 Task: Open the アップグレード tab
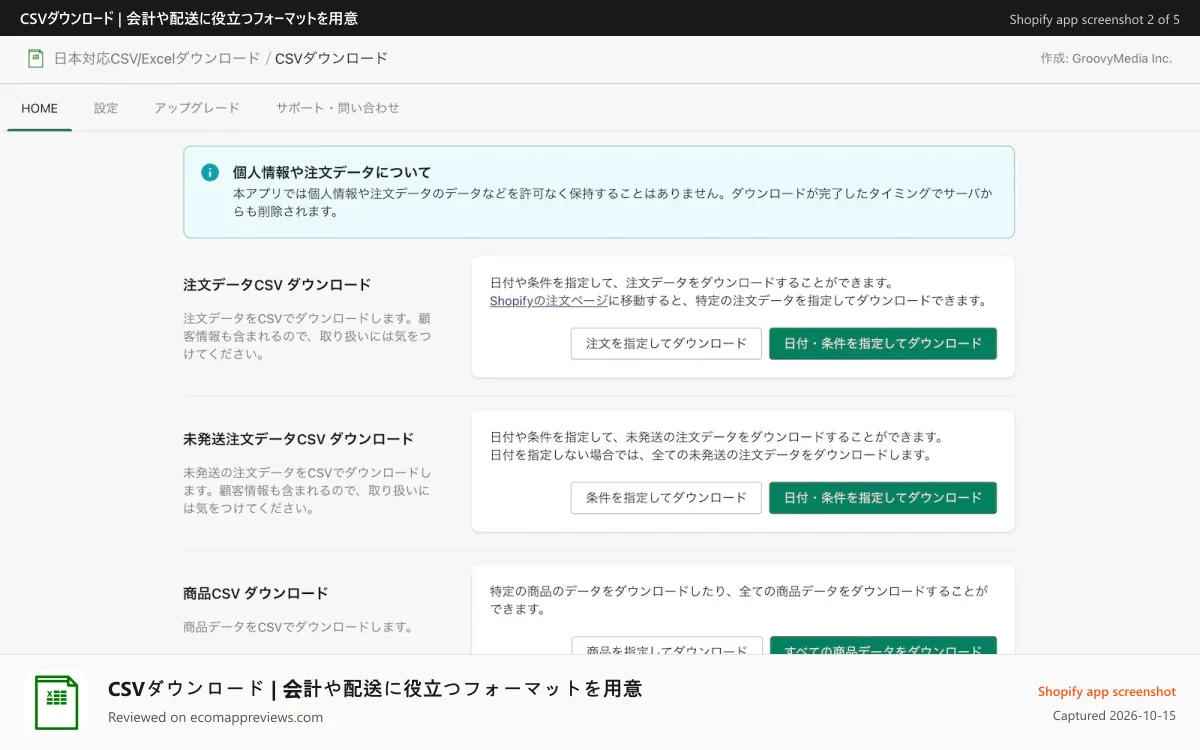pyautogui.click(x=197, y=108)
